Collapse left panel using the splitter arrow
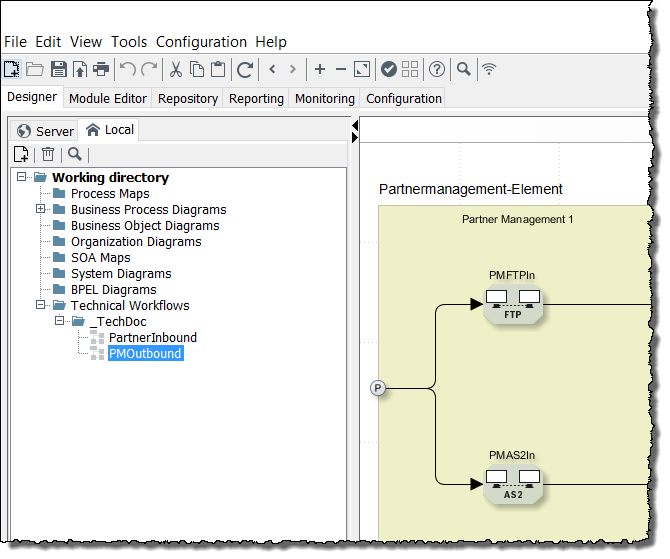The image size is (670, 559). pos(354,128)
